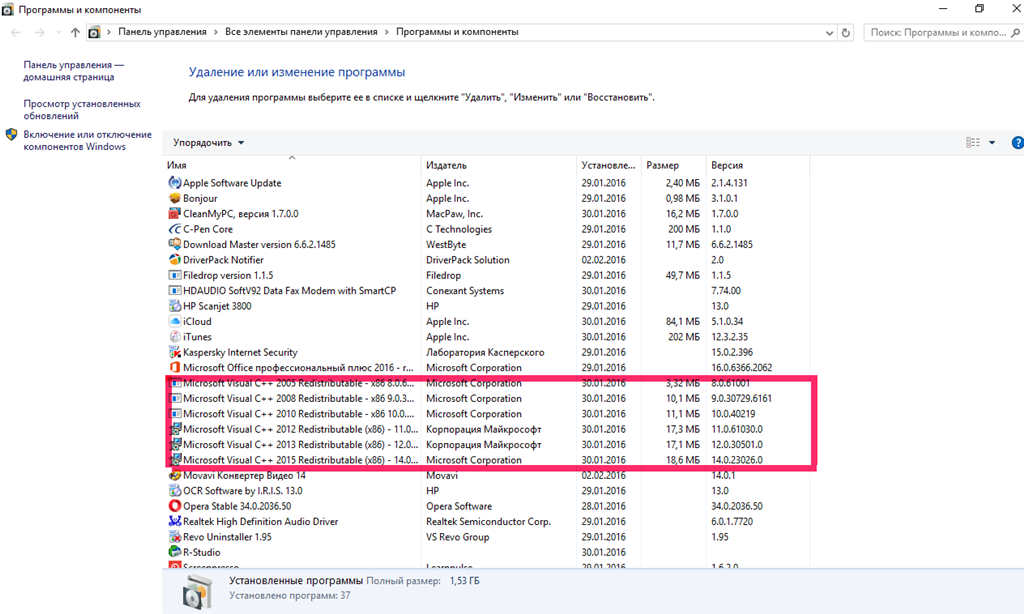Click the R-Studio program icon

coord(174,552)
